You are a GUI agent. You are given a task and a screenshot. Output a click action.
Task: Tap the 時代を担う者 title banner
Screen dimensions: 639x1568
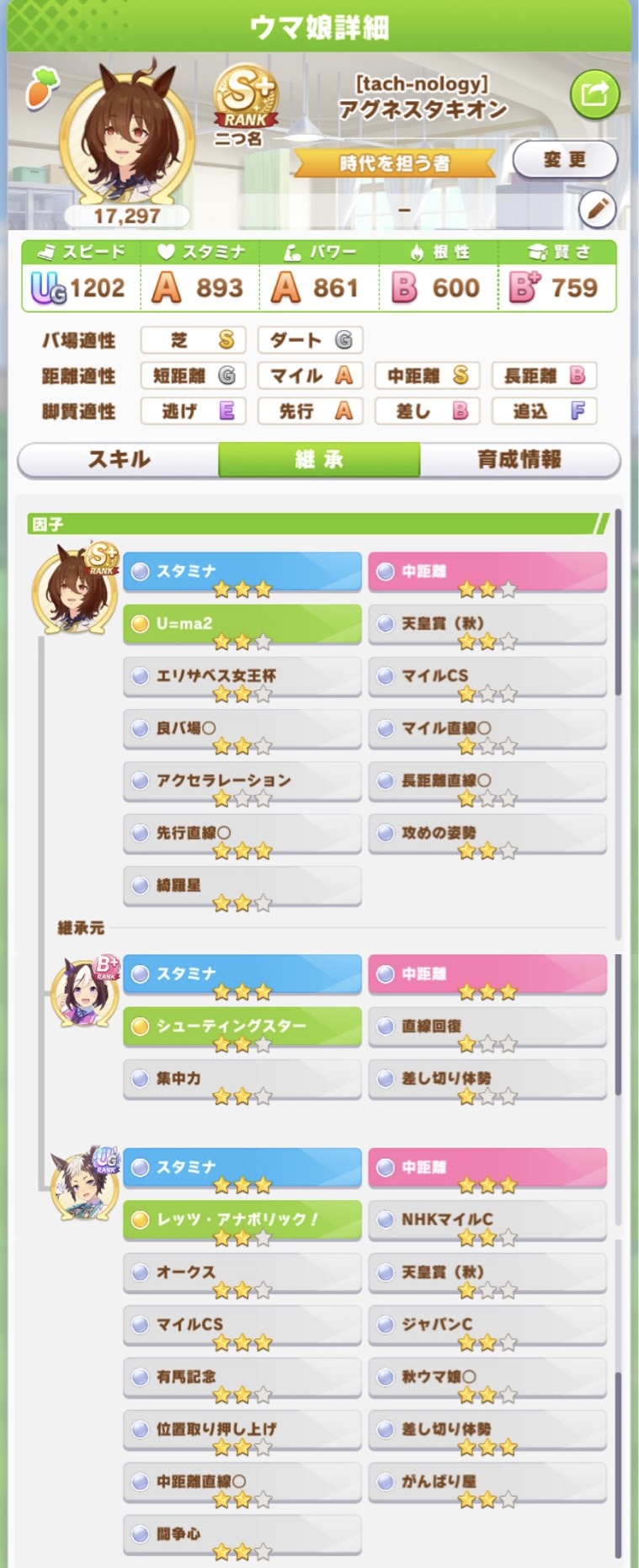coord(394,163)
